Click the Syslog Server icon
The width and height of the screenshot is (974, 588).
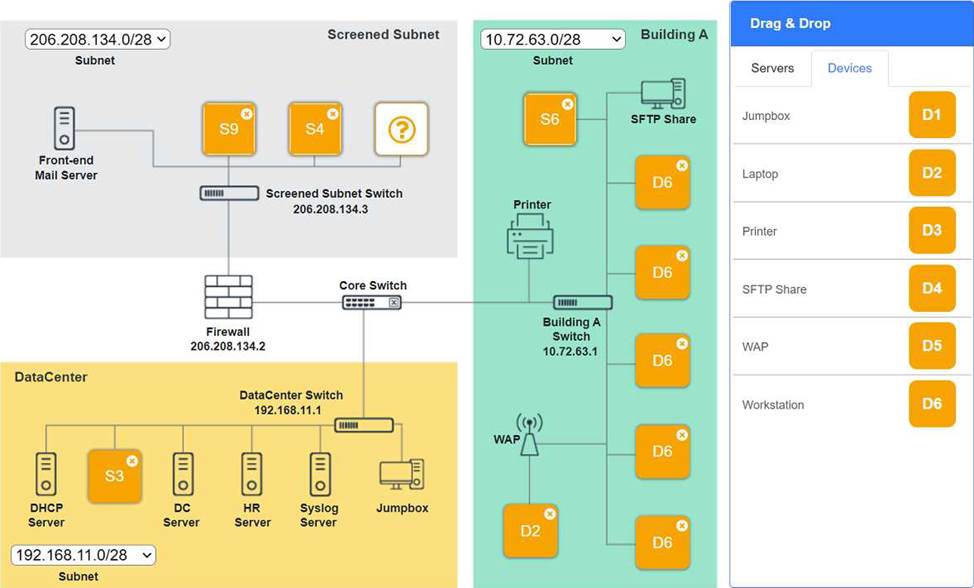[320, 474]
